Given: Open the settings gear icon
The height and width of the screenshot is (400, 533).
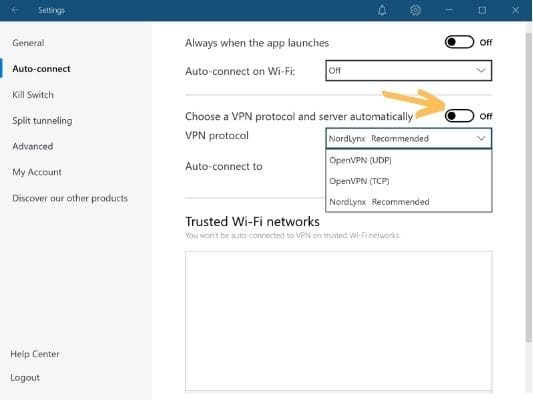Looking at the screenshot, I should click(x=415, y=10).
